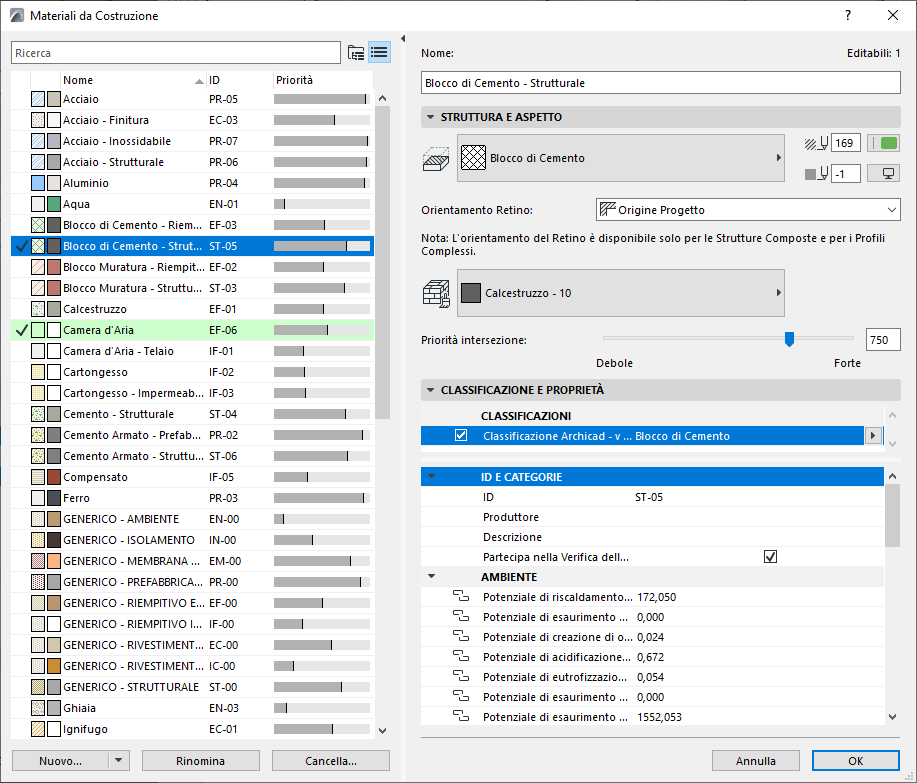Click the green pen color swatch
Screen dimensions: 917x783
coord(884,143)
